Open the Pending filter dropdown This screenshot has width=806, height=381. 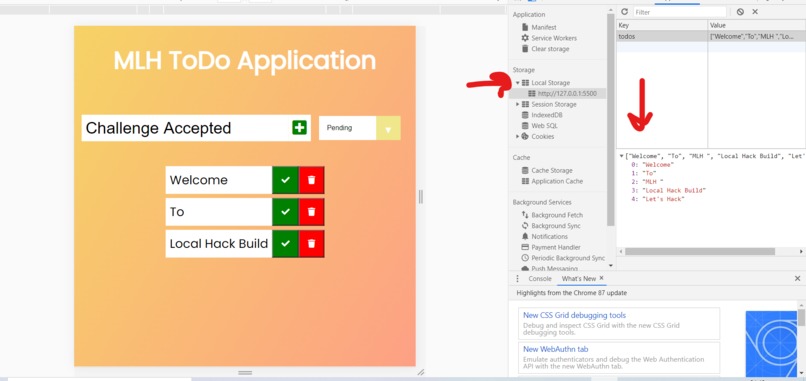click(x=359, y=128)
